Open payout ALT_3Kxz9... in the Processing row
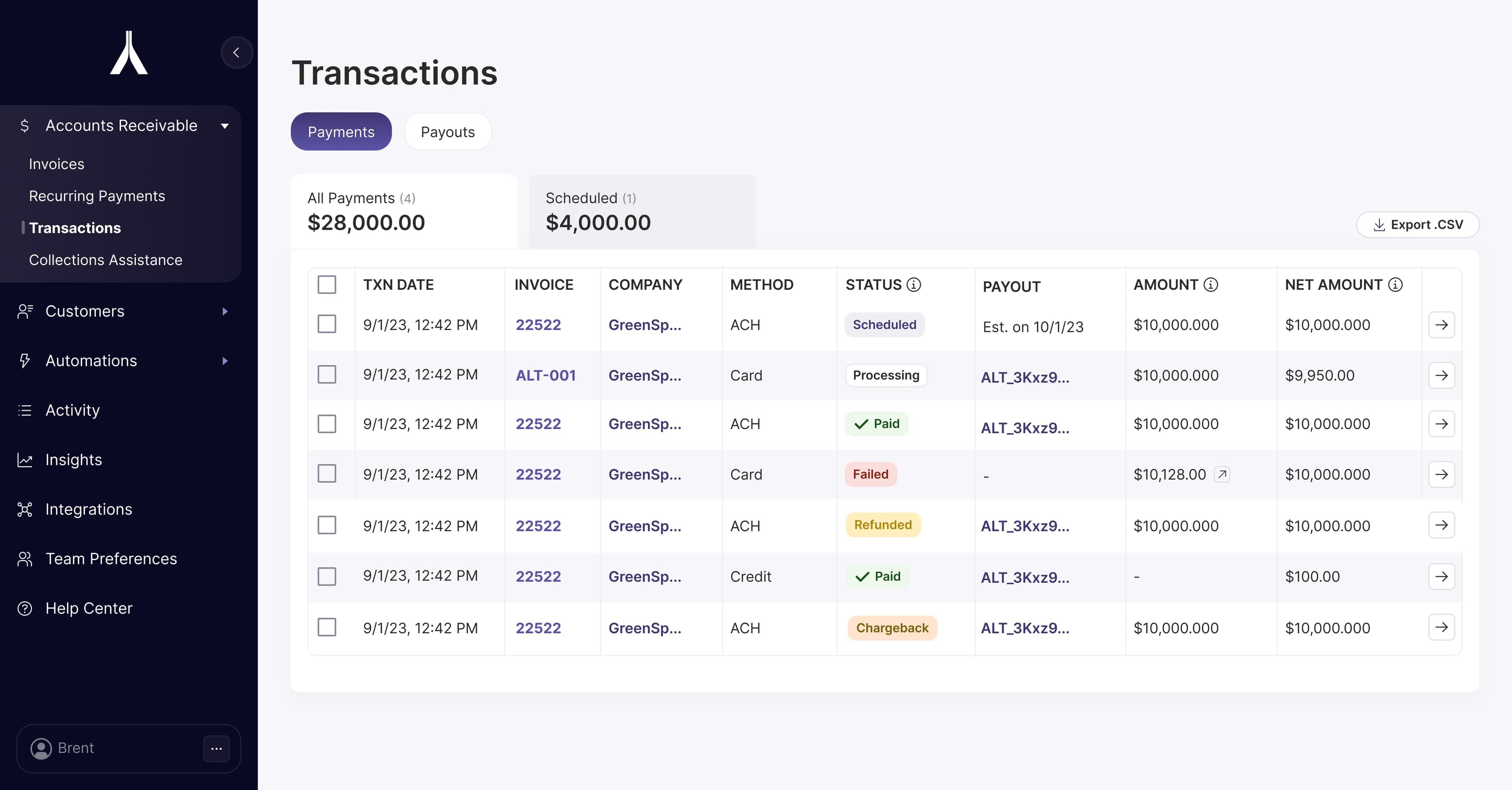This screenshot has height=790, width=1512. coord(1025,377)
